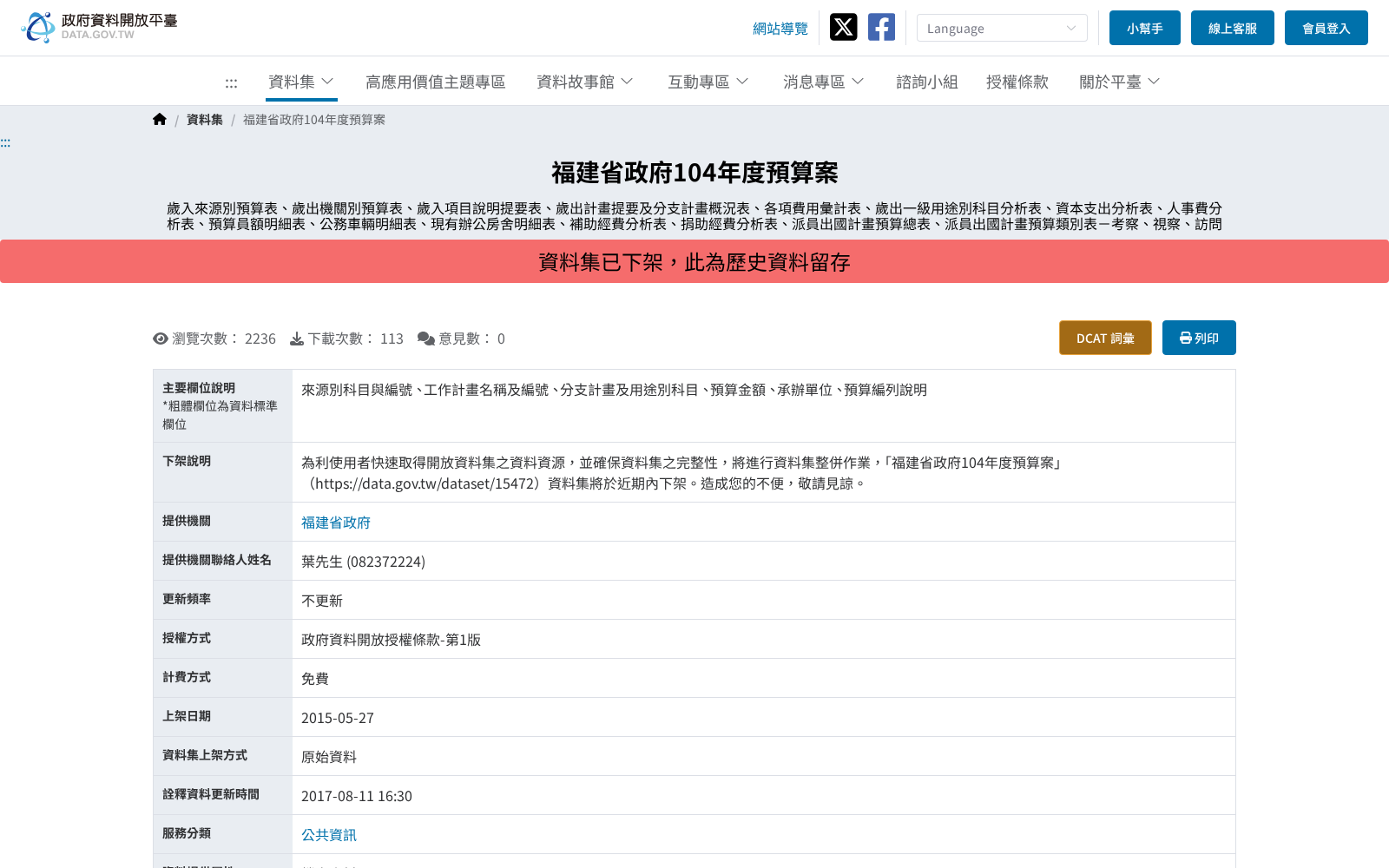The width and height of the screenshot is (1389, 868).
Task: Click the DCAT 詞彙 button
Action: pos(1105,338)
